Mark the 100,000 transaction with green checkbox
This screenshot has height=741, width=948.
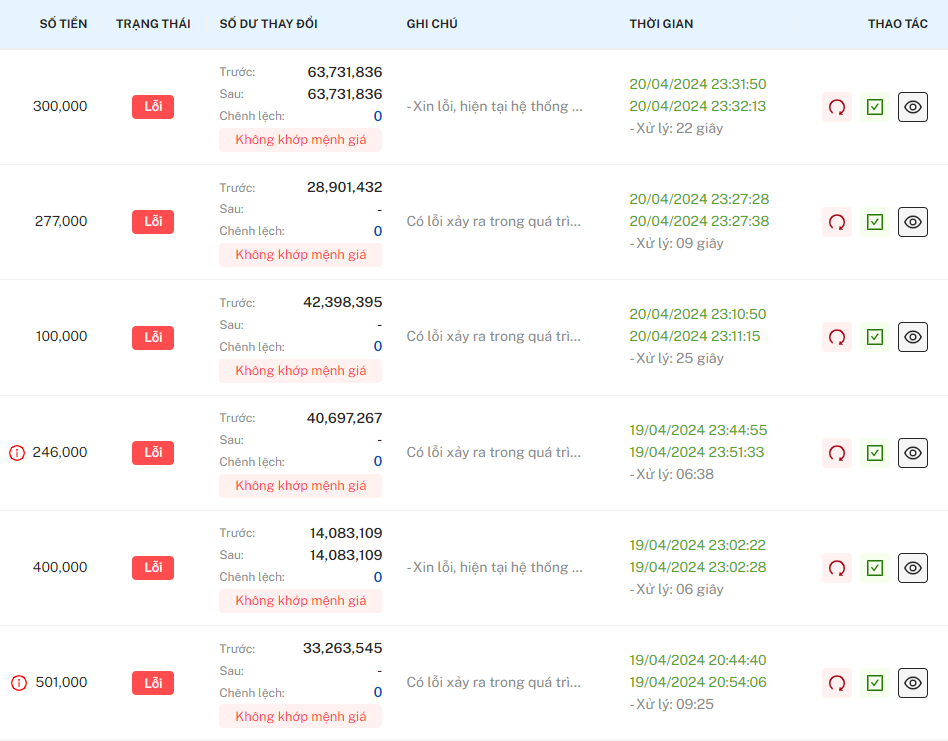click(x=875, y=337)
